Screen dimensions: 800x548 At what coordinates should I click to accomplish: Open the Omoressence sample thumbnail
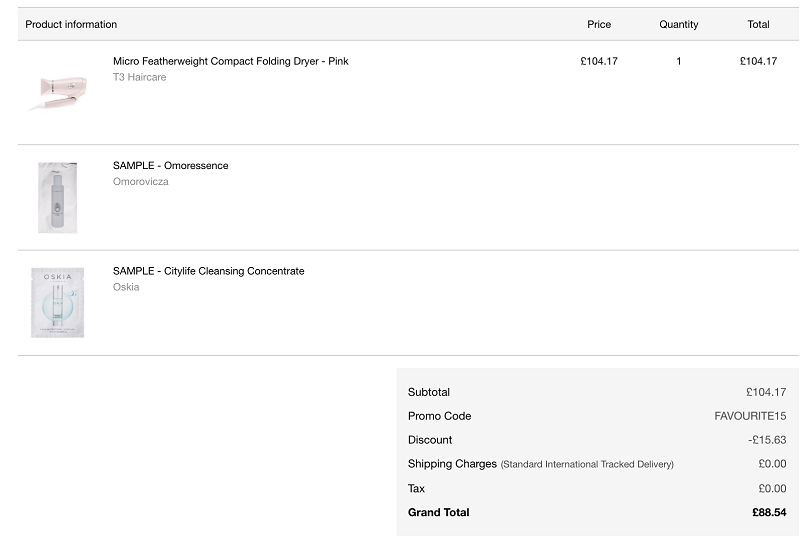click(x=57, y=197)
